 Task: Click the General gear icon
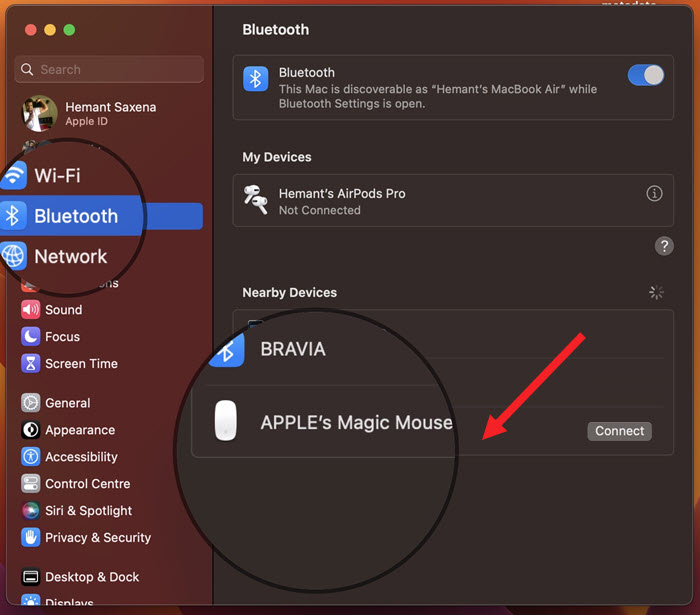30,403
